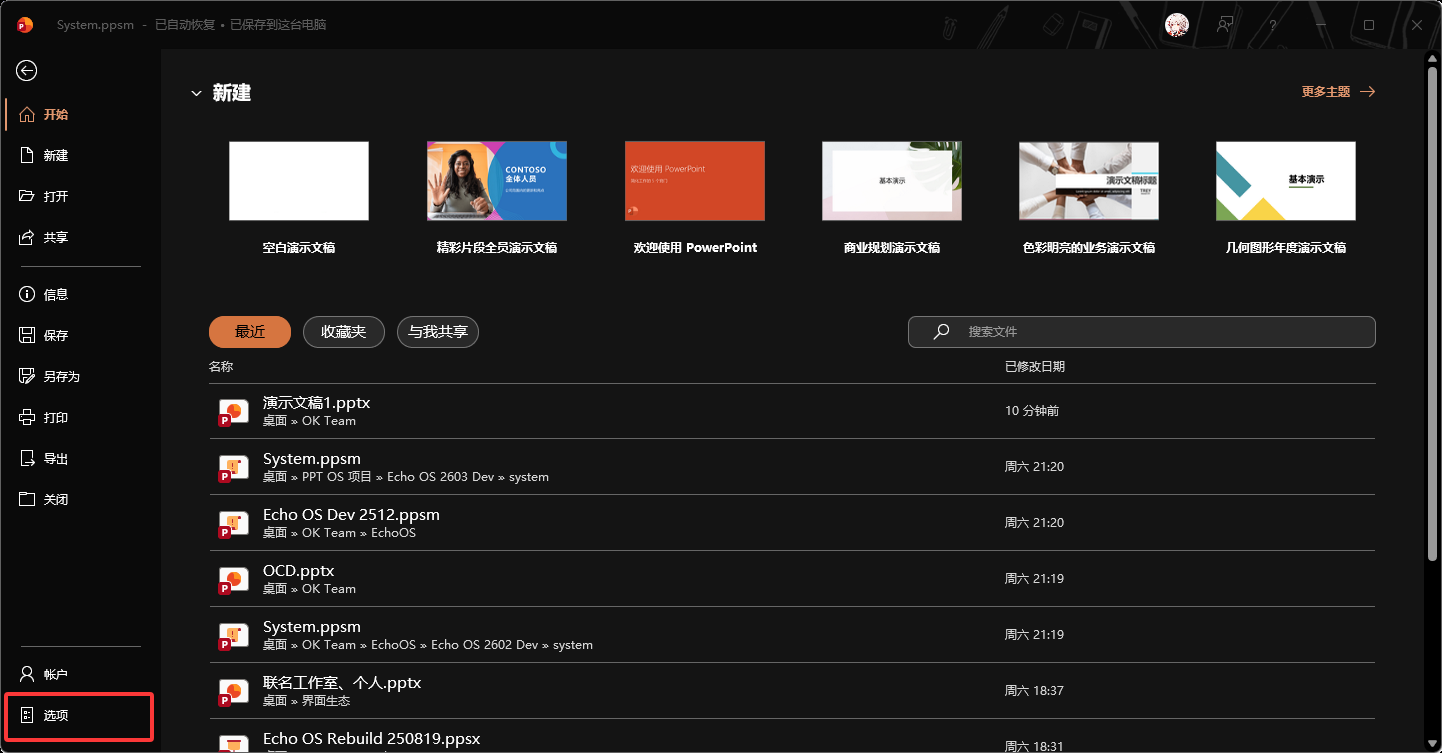Select 商业规划演示文稿 template
1442x753 pixels.
[x=892, y=181]
